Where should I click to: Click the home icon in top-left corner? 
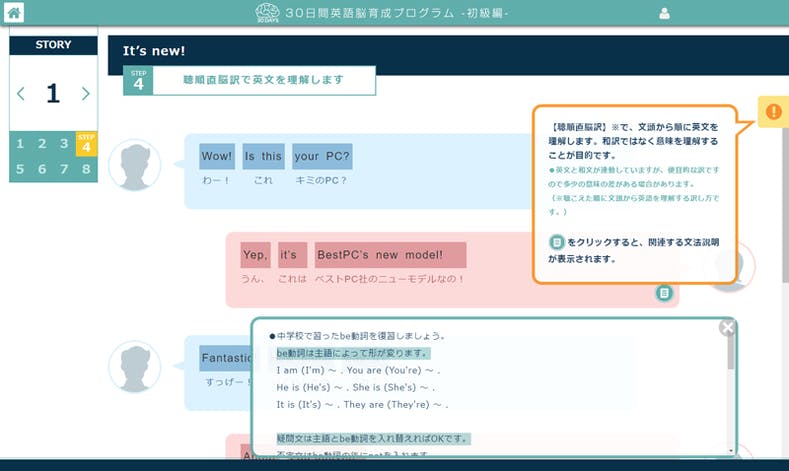point(14,13)
